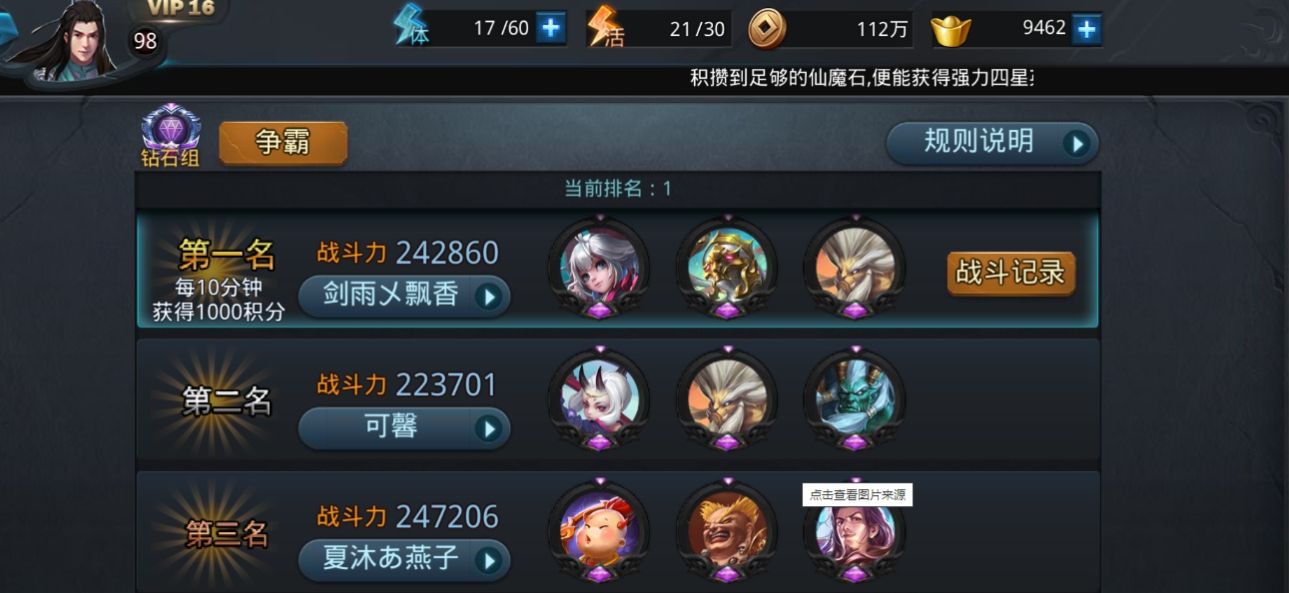Open the 规则说明 rules button
This screenshot has height=593, width=1289.
pyautogui.click(x=992, y=143)
